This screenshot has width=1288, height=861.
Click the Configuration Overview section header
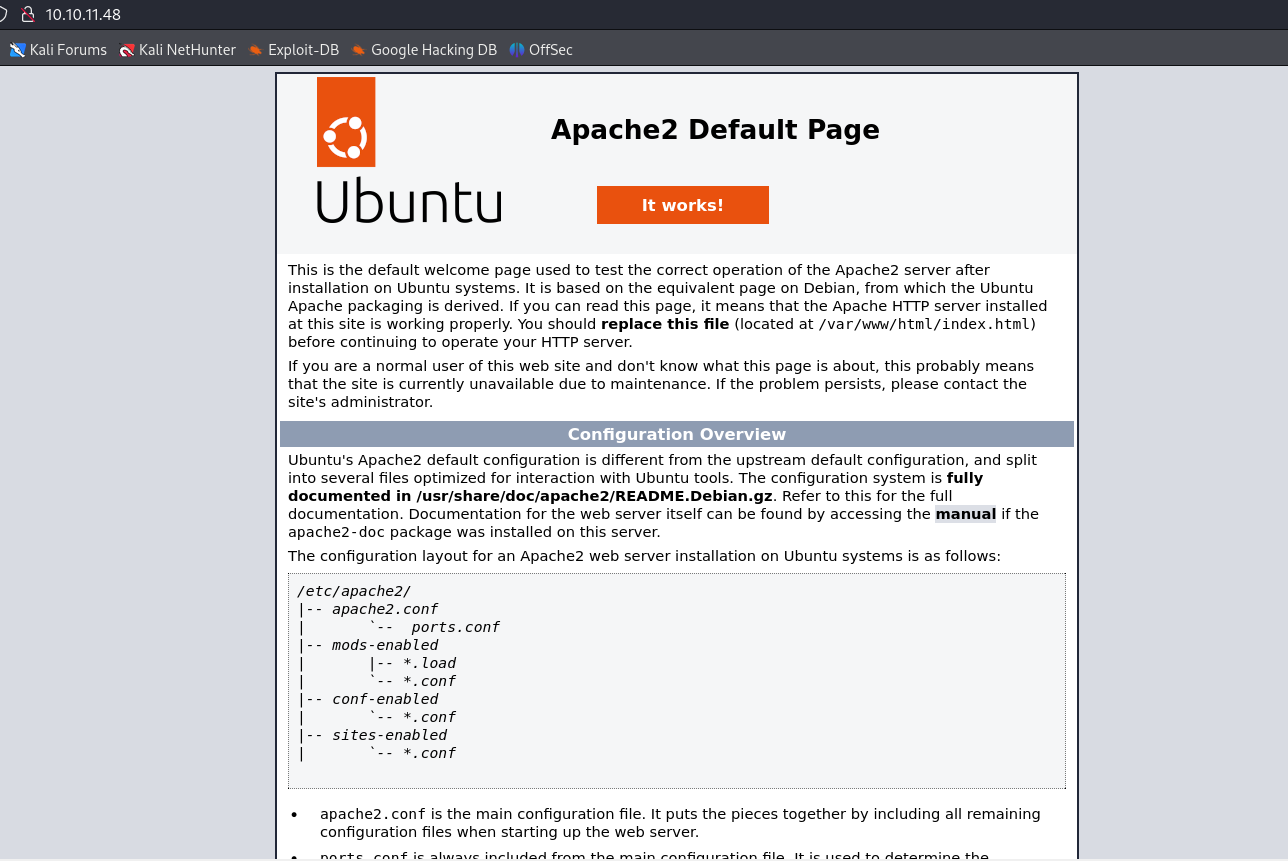click(677, 434)
